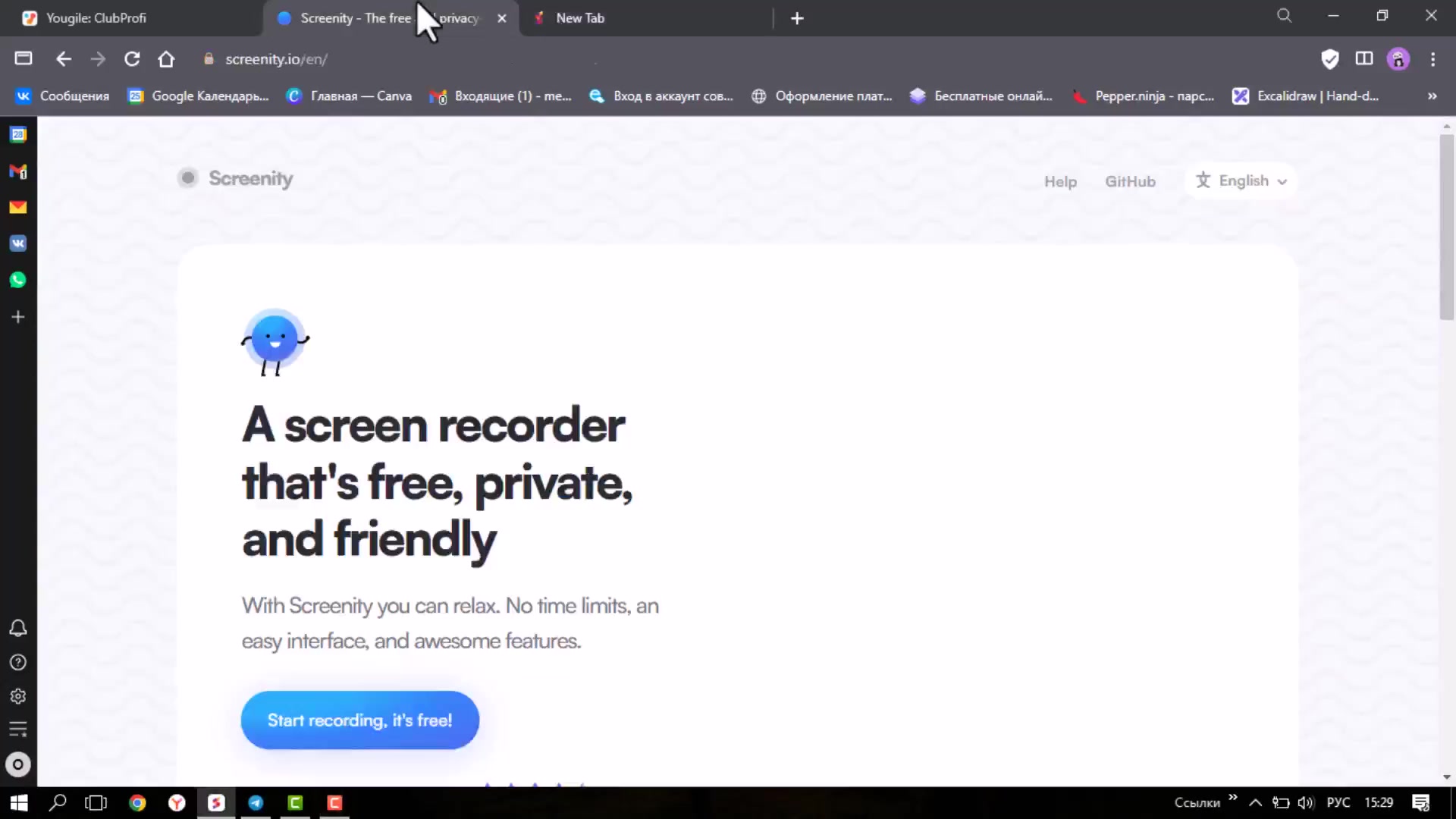Show hidden system tray icons arrow
This screenshot has width=1456, height=819.
(x=1255, y=802)
